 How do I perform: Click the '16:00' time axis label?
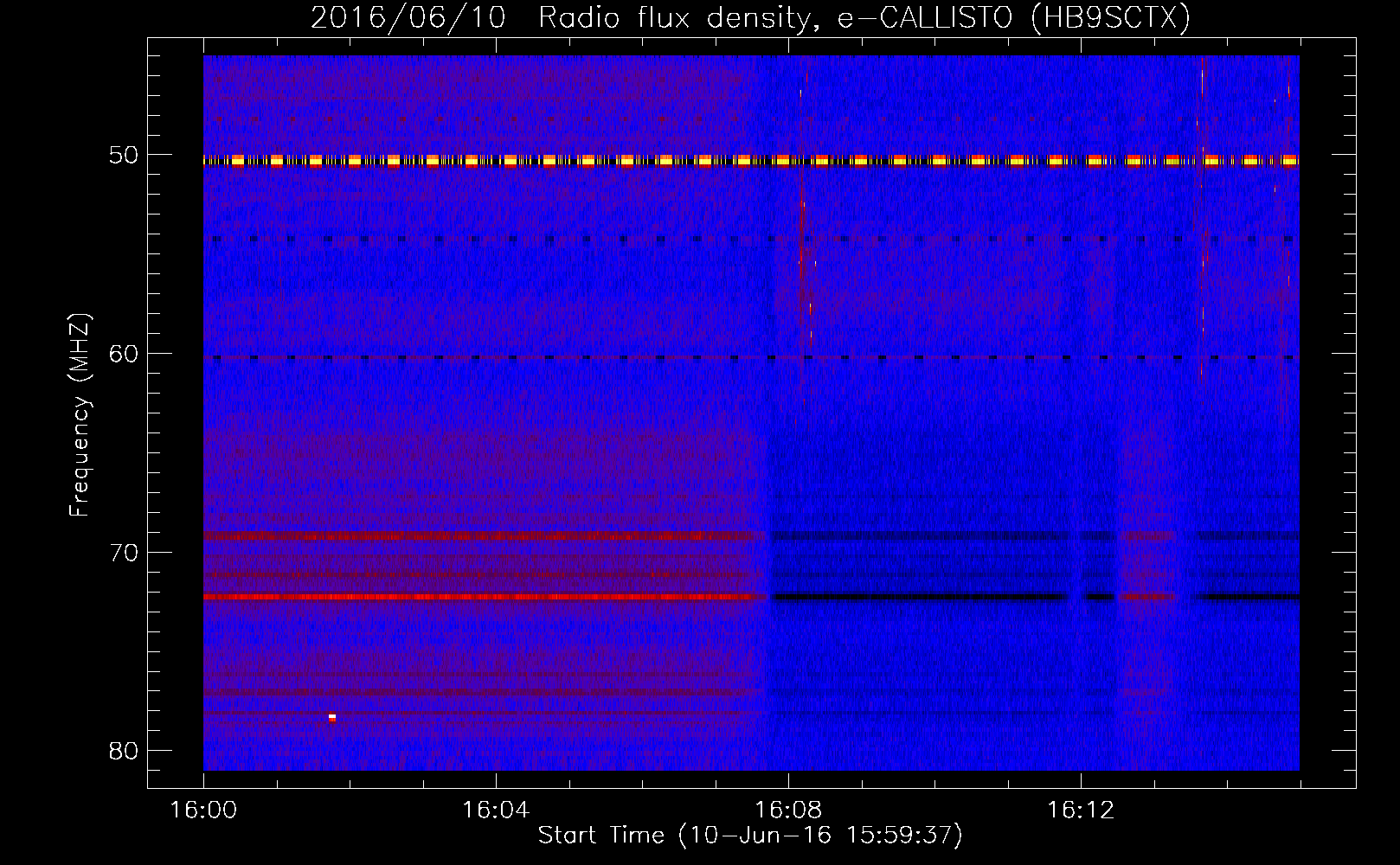[203, 811]
